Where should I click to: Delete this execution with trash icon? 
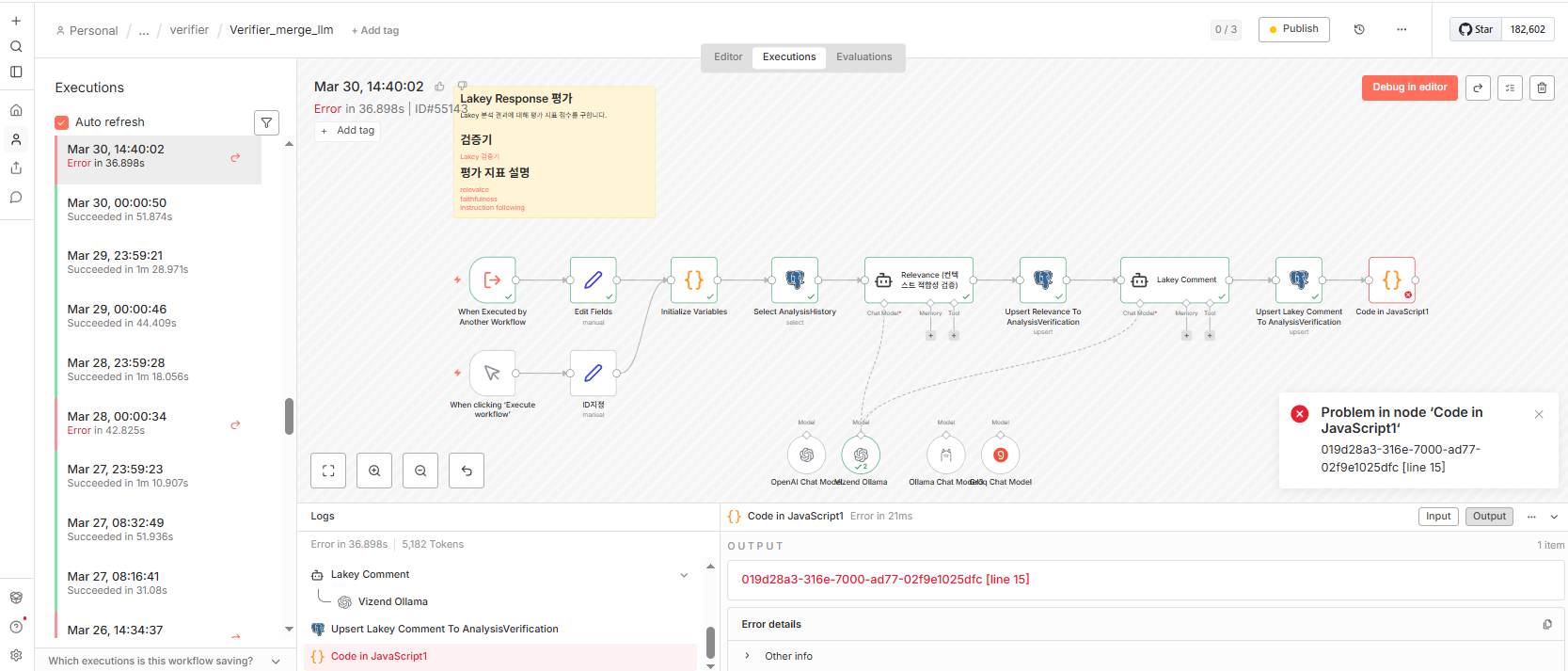pyautogui.click(x=1542, y=88)
